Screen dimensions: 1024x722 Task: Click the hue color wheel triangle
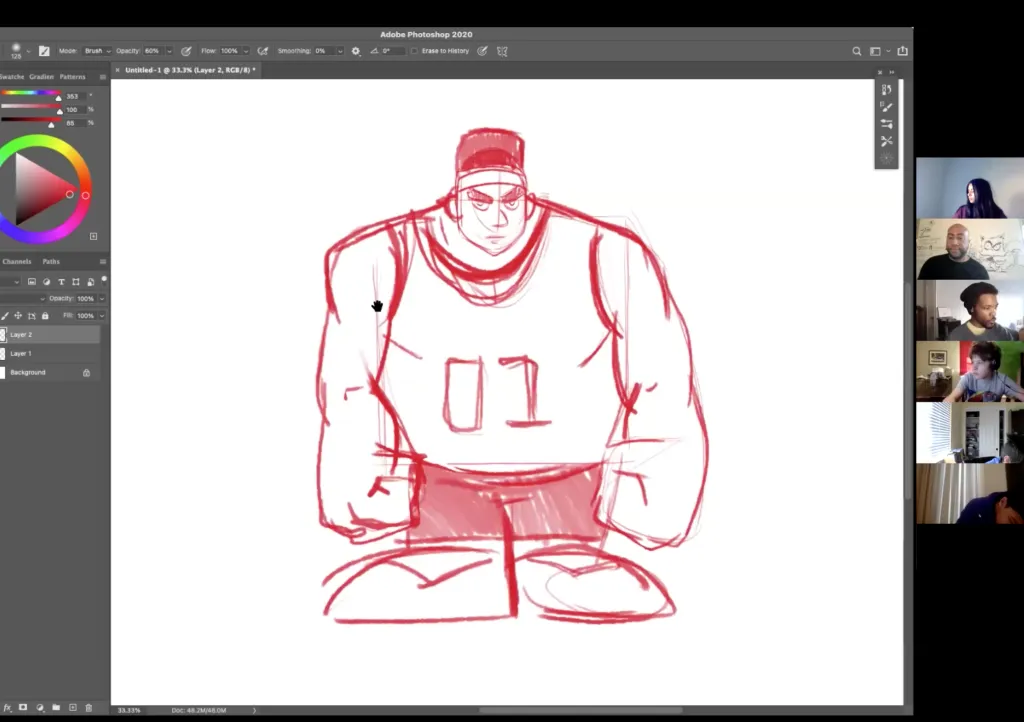pos(38,187)
